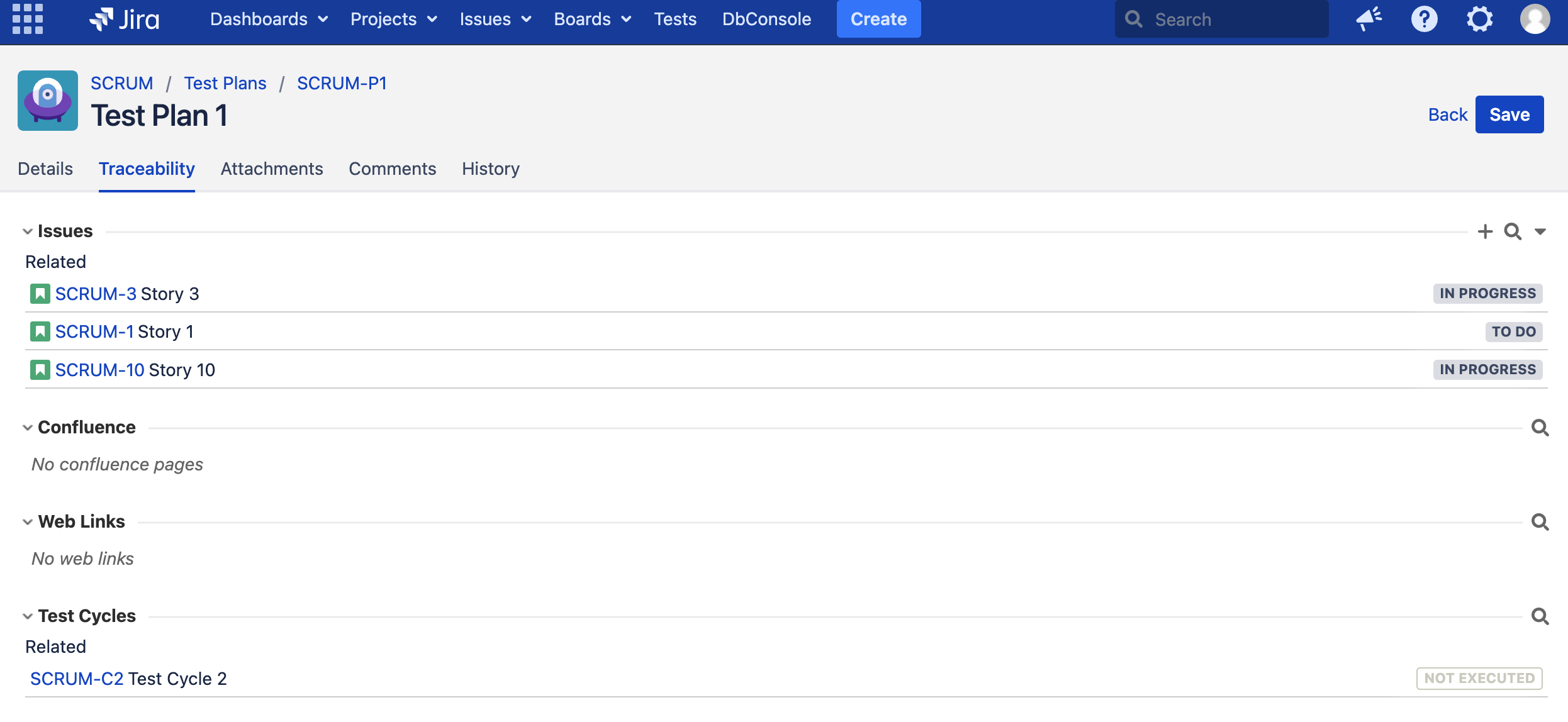Open the settings gear icon
The height and width of the screenshot is (722, 1568).
tap(1479, 19)
